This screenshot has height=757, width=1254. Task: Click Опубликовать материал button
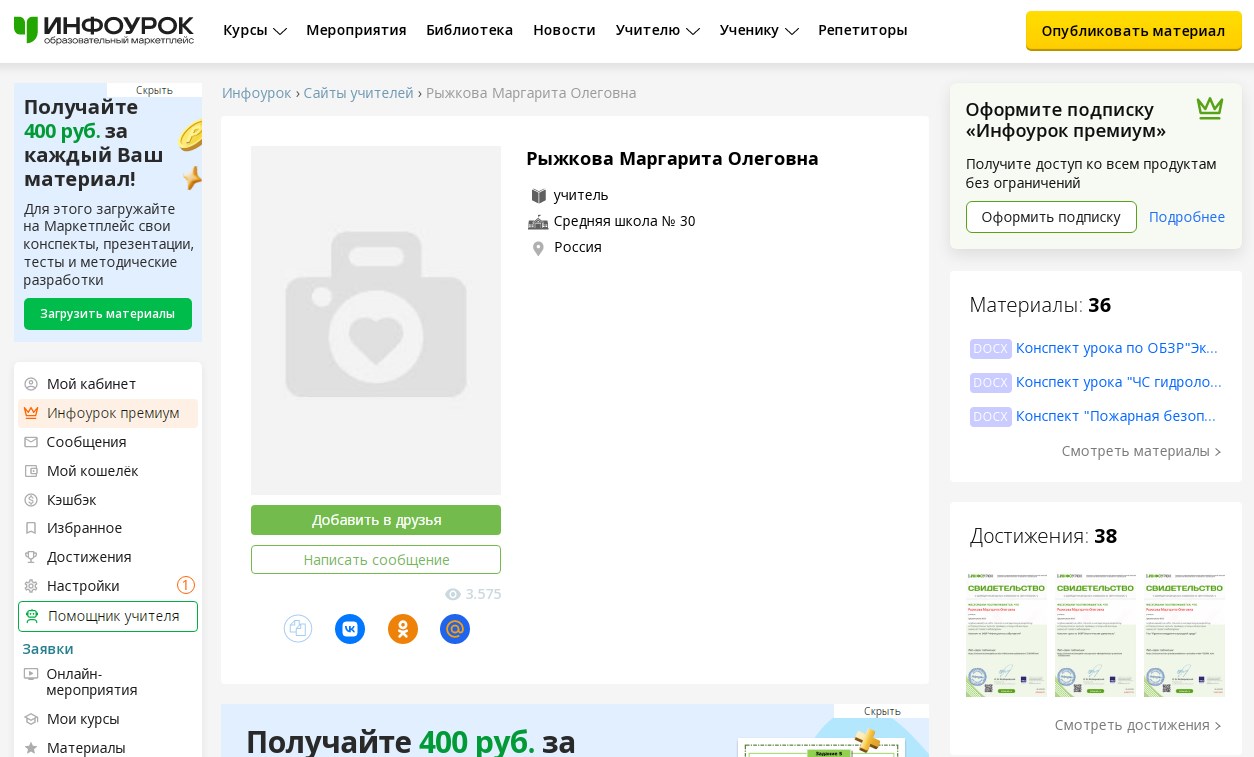pos(1133,31)
